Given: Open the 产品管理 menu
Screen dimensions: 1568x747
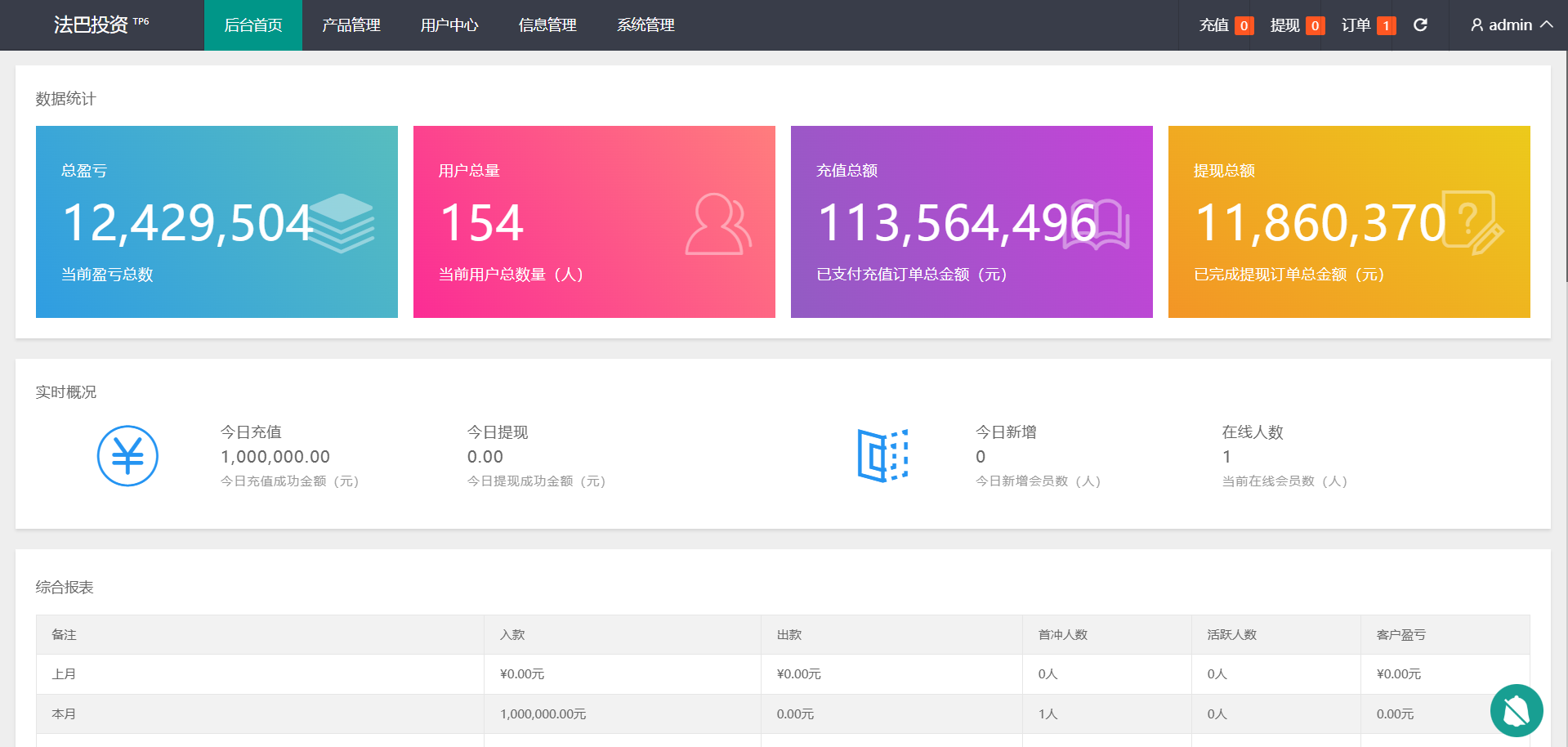Looking at the screenshot, I should (351, 25).
